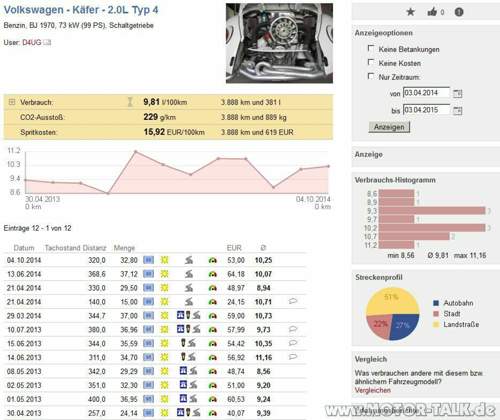500x420 pixels.
Task: Click the highest peak point on consumption chart
Action: (x=135, y=151)
